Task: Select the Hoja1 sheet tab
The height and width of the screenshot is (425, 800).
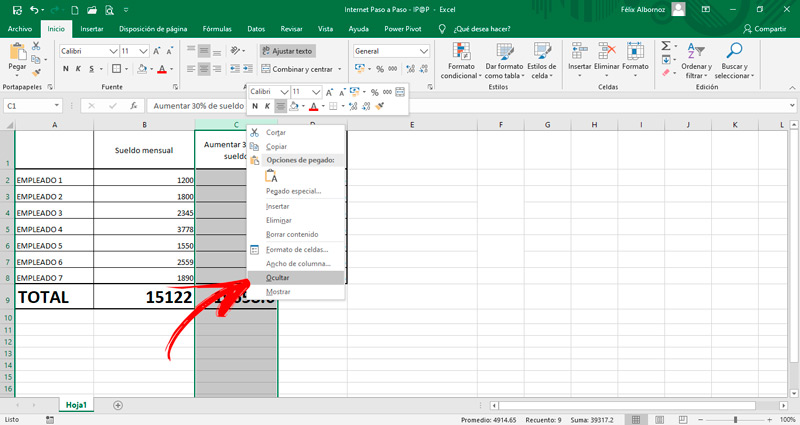Action: pyautogui.click(x=76, y=405)
